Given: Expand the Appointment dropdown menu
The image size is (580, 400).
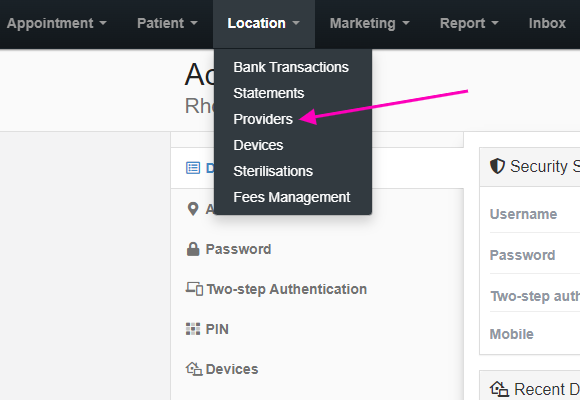Looking at the screenshot, I should coord(57,23).
